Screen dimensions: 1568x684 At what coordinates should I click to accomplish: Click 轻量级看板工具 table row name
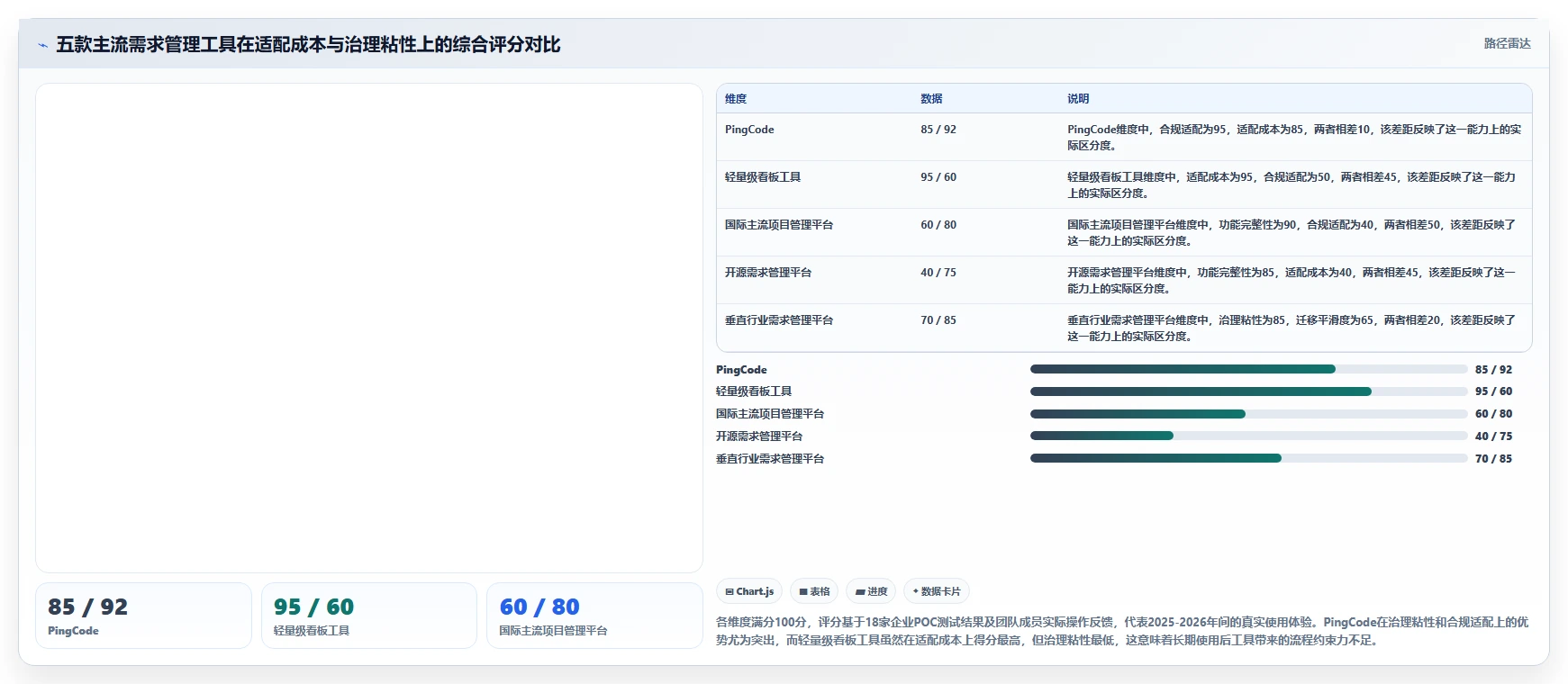(763, 177)
